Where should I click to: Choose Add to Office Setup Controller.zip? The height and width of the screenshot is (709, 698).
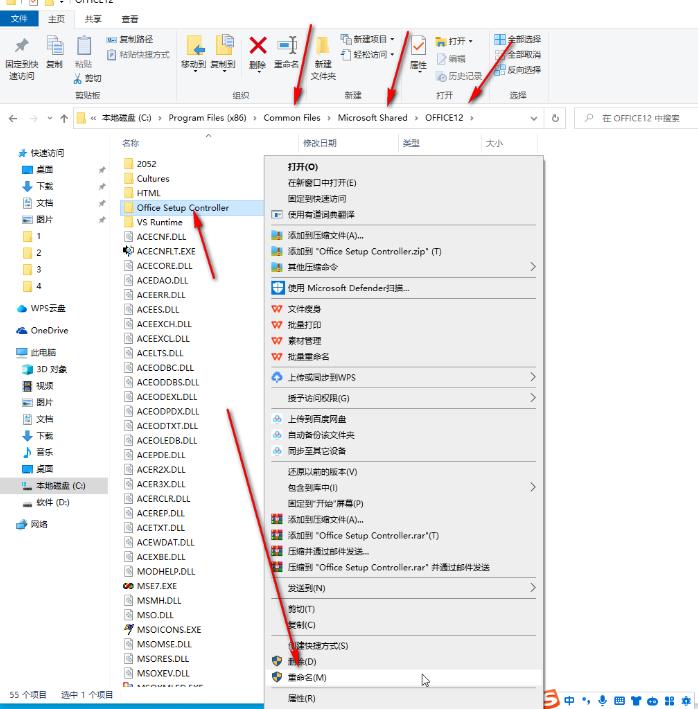[404, 251]
